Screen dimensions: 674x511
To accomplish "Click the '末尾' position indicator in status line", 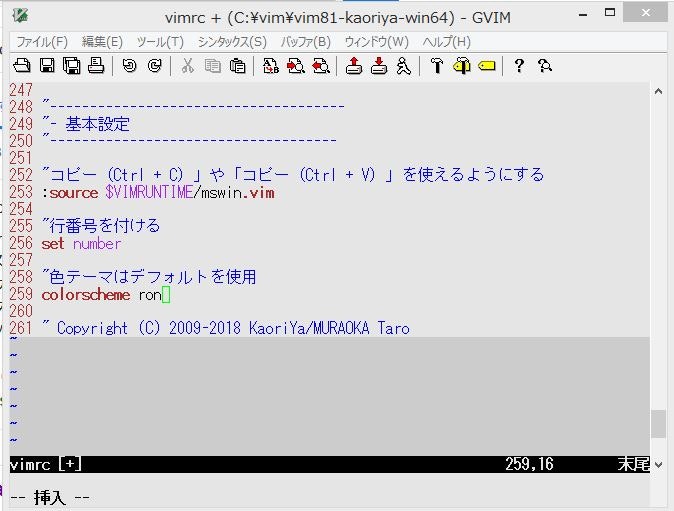I will click(634, 464).
